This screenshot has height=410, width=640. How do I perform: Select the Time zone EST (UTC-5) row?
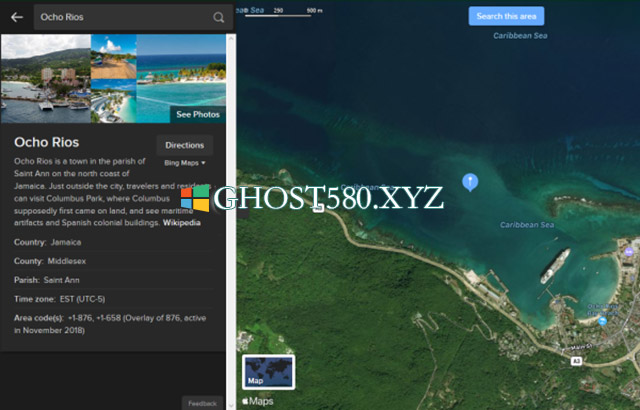pos(113,299)
